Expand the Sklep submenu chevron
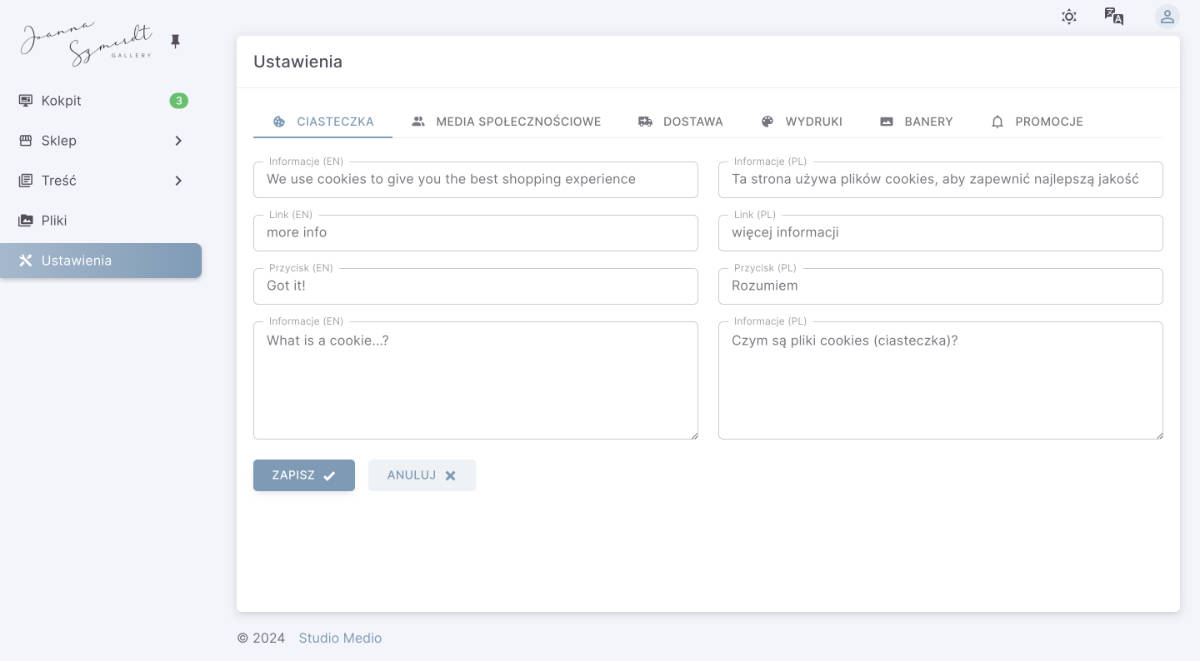Image resolution: width=1200 pixels, height=661 pixels. (179, 141)
